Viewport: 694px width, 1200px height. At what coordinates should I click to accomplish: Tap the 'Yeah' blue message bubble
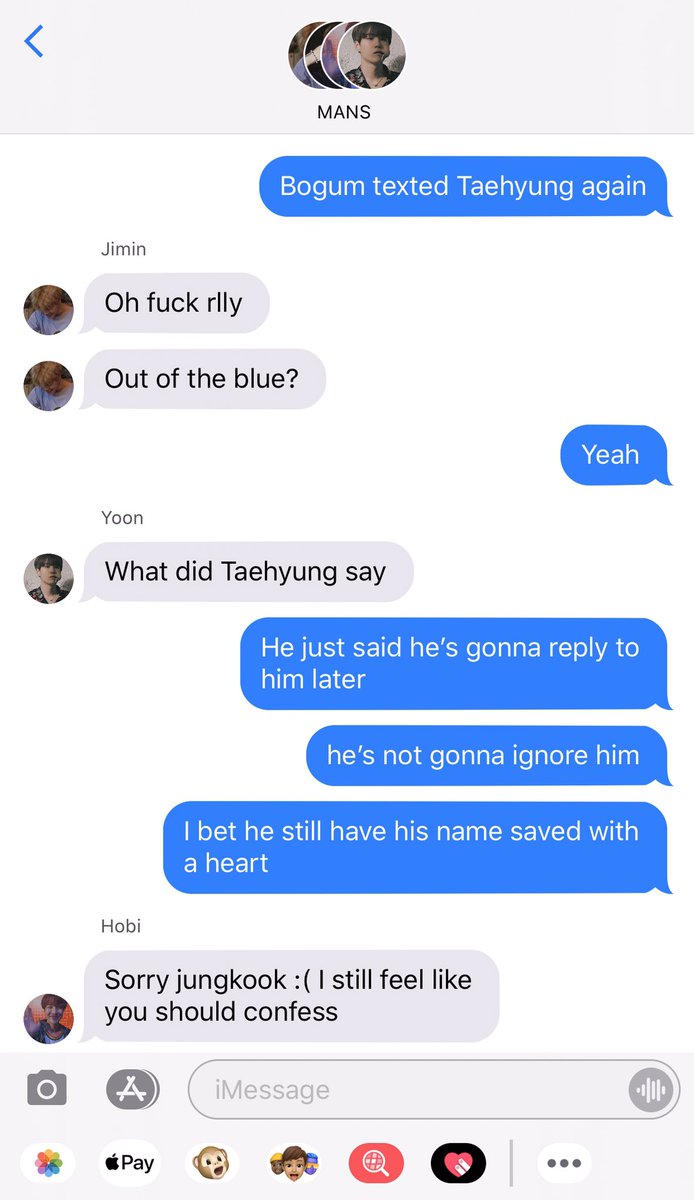[x=611, y=455]
